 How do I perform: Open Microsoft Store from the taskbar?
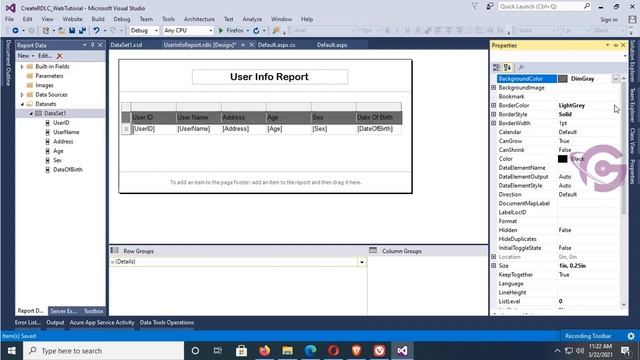[241, 351]
